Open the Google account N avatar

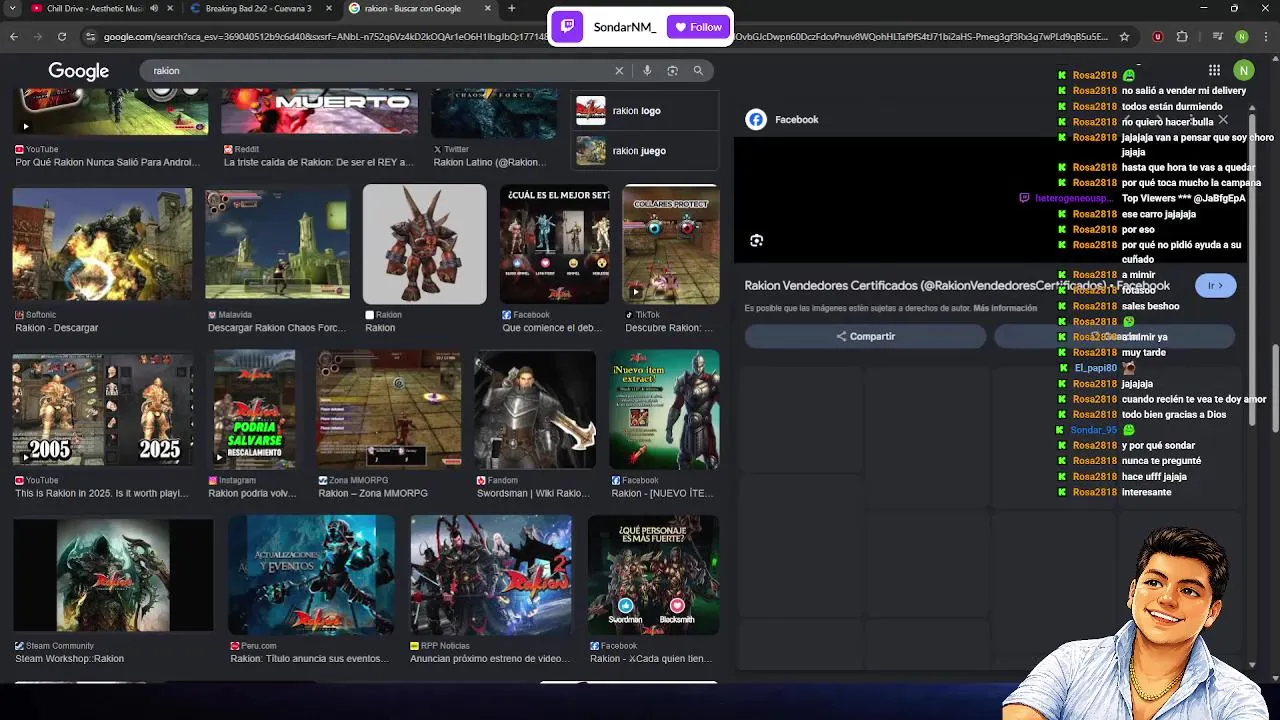[x=1243, y=70]
